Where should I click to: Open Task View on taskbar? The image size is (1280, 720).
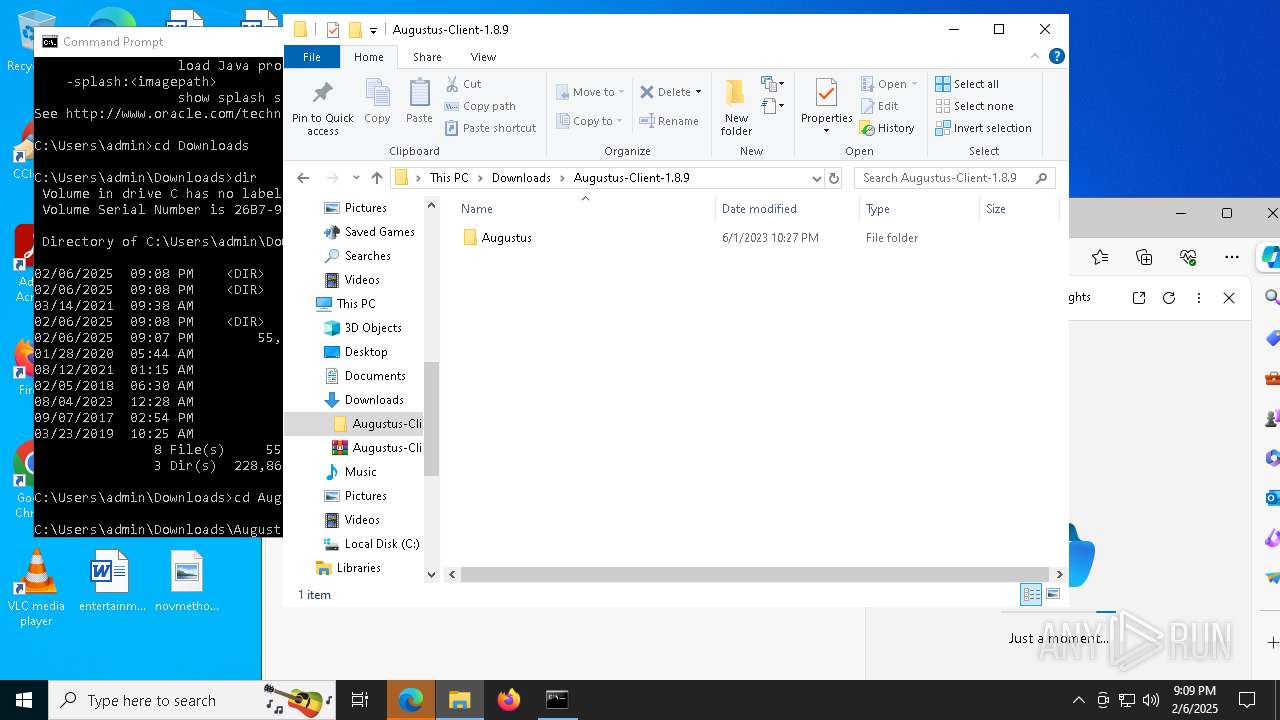[x=360, y=700]
